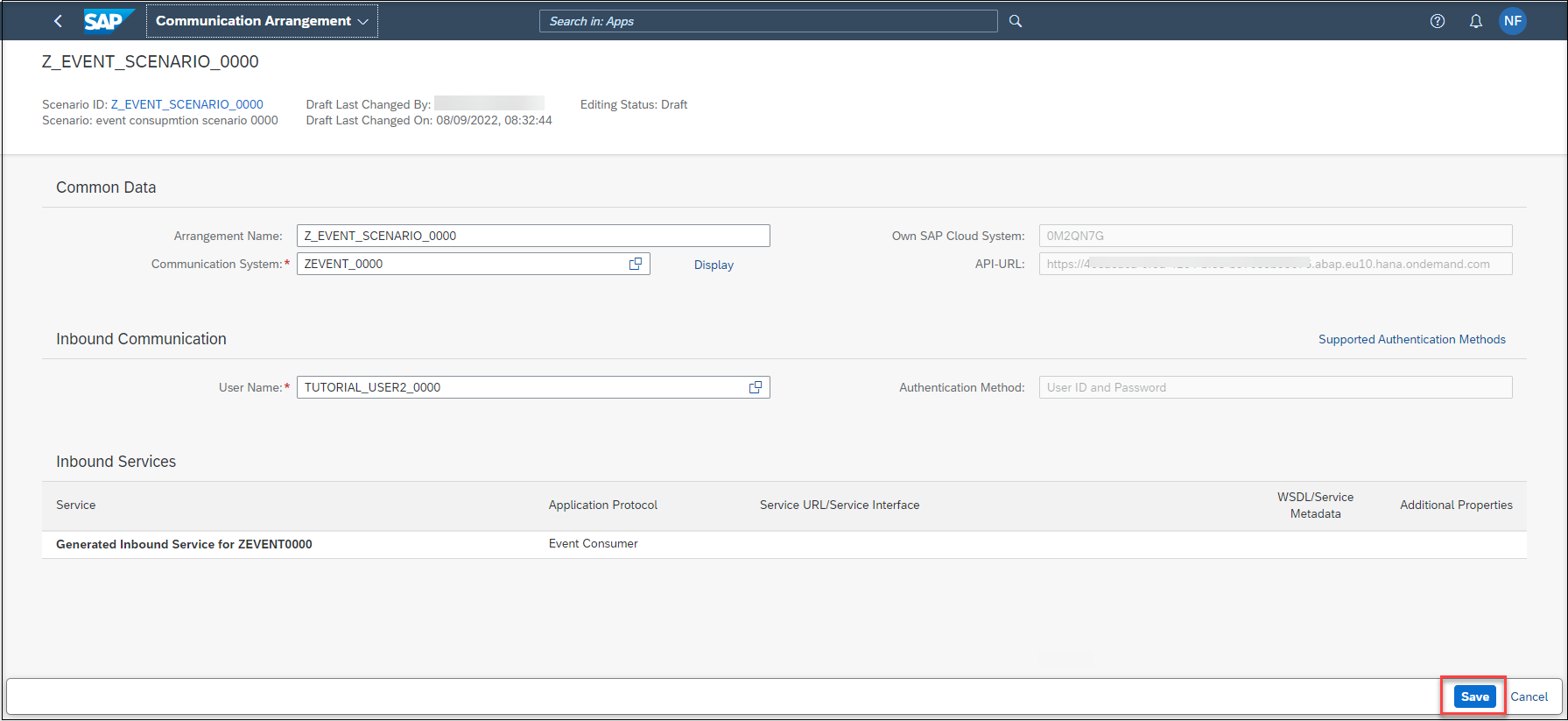Open the Display link beside Communication System
This screenshot has height=721, width=1568.
click(714, 265)
